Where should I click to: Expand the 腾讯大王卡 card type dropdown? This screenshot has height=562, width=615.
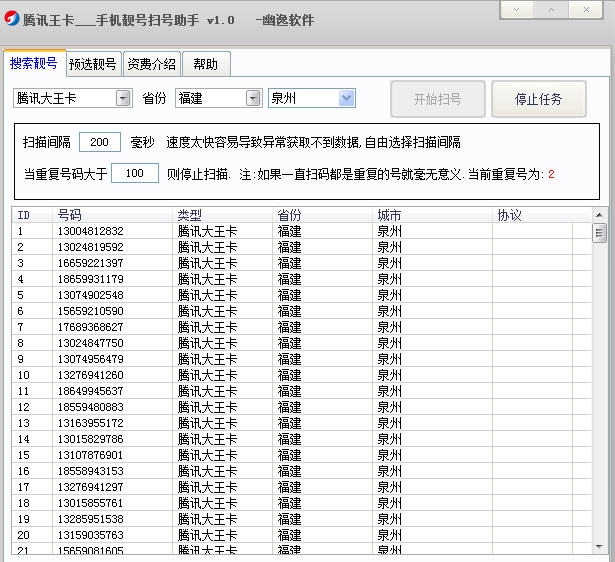point(123,99)
